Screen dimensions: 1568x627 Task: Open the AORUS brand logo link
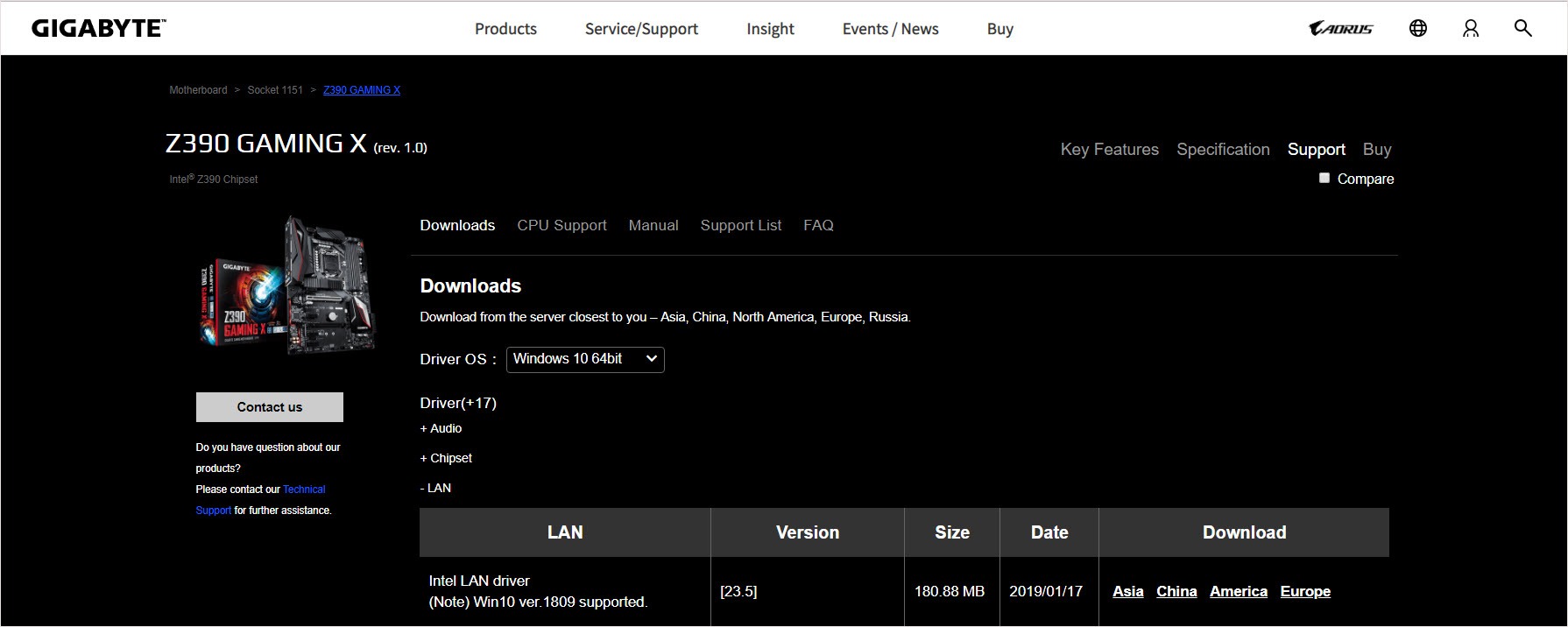pyautogui.click(x=1340, y=29)
